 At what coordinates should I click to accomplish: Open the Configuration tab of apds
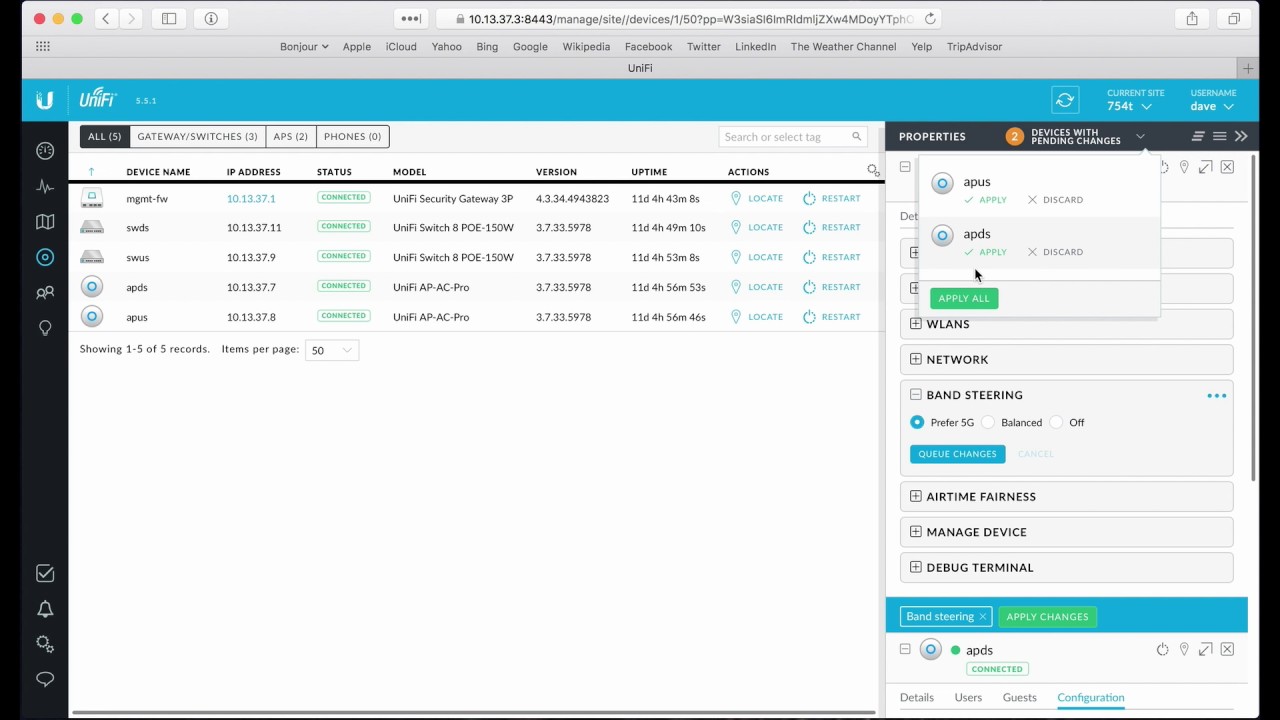[x=1090, y=697]
